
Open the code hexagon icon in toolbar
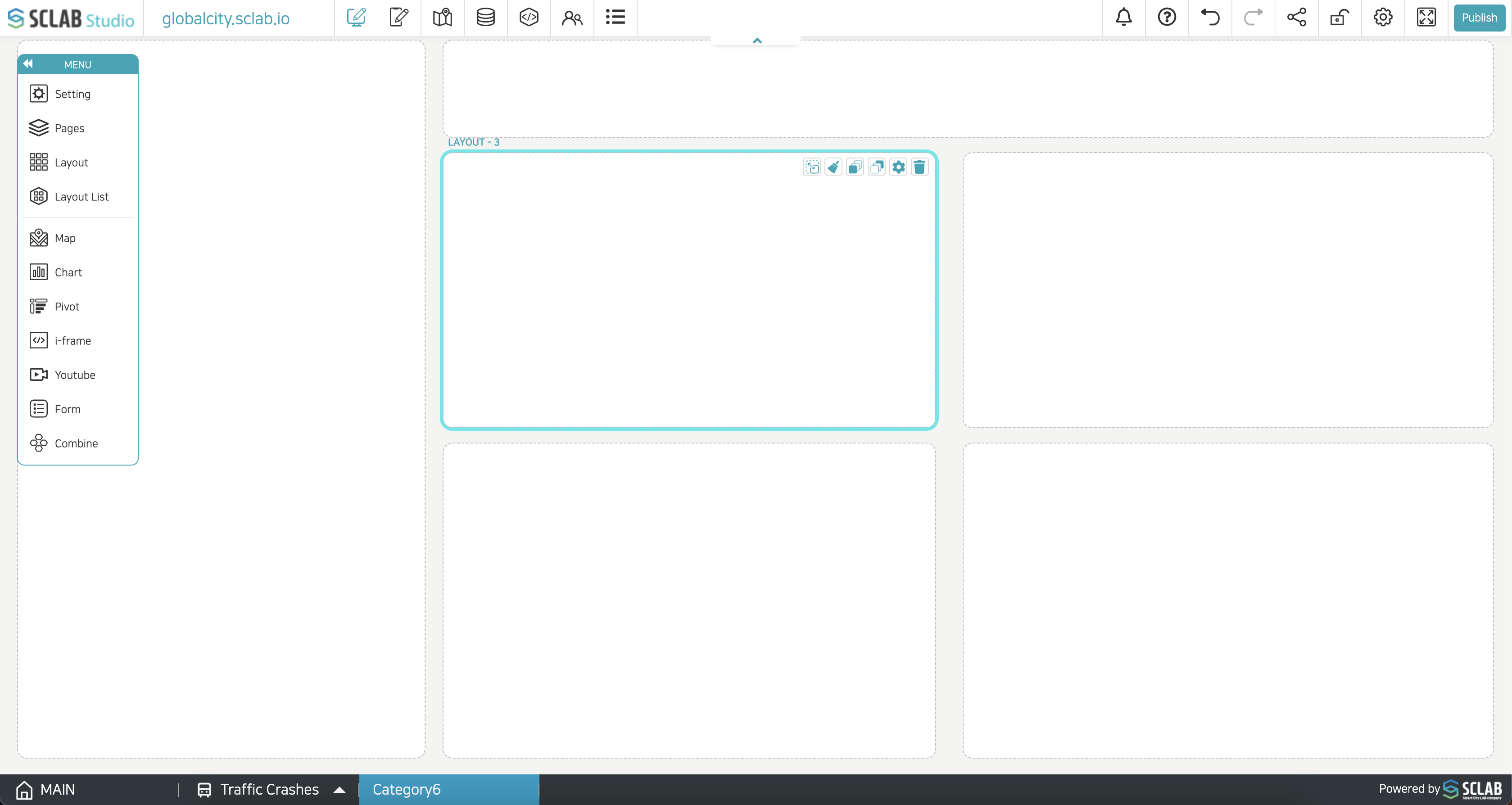click(529, 18)
